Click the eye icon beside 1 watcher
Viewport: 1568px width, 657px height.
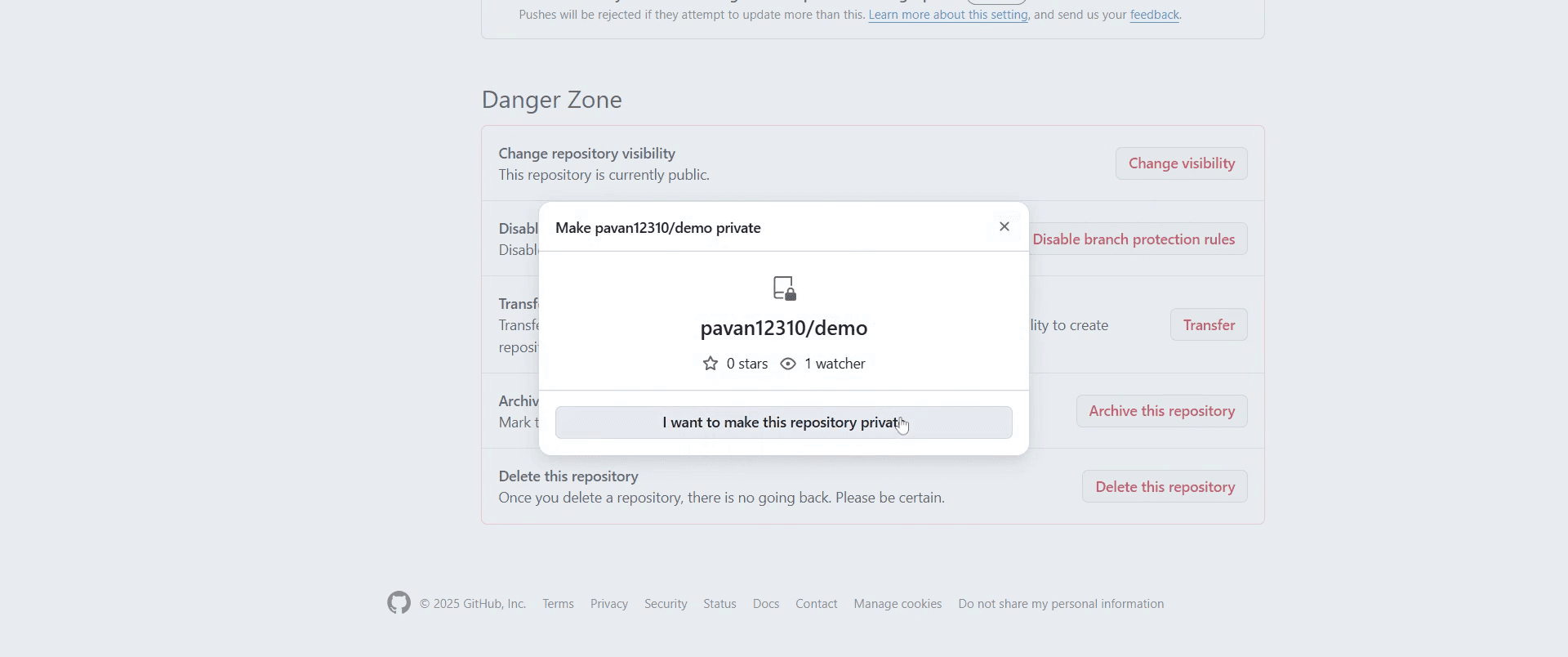[x=788, y=364]
